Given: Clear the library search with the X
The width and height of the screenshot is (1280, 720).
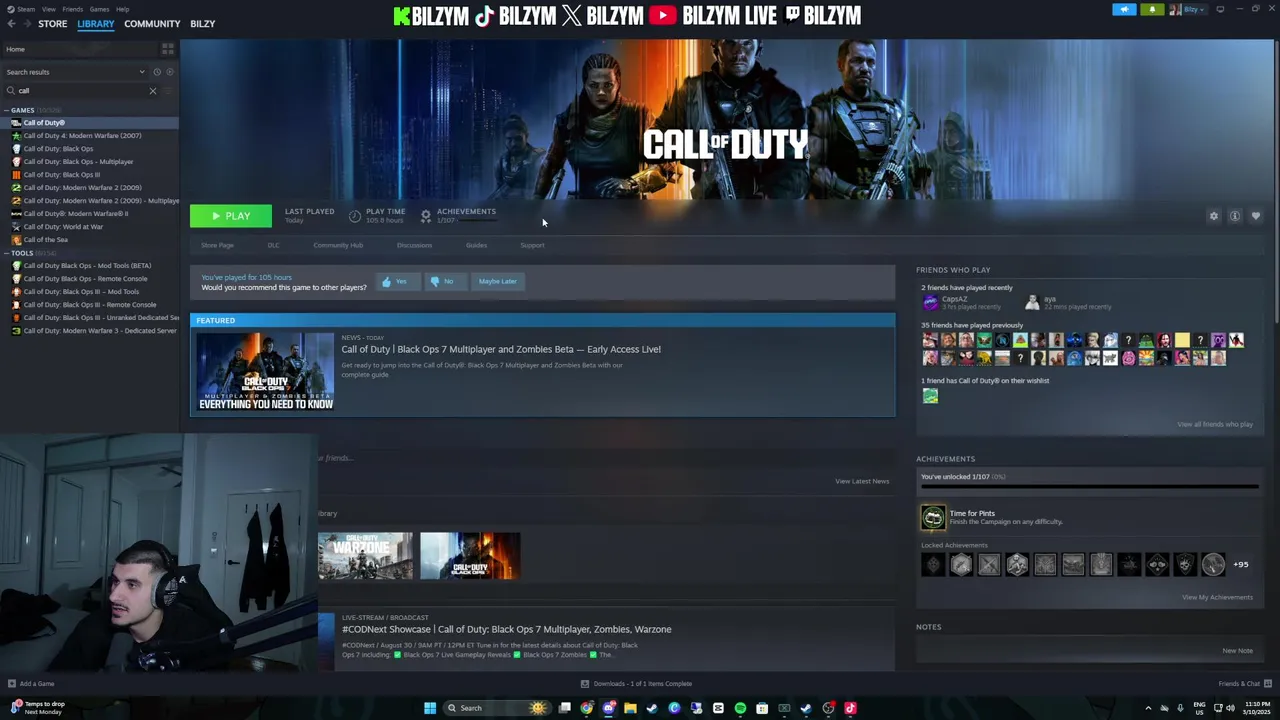Looking at the screenshot, I should (153, 91).
